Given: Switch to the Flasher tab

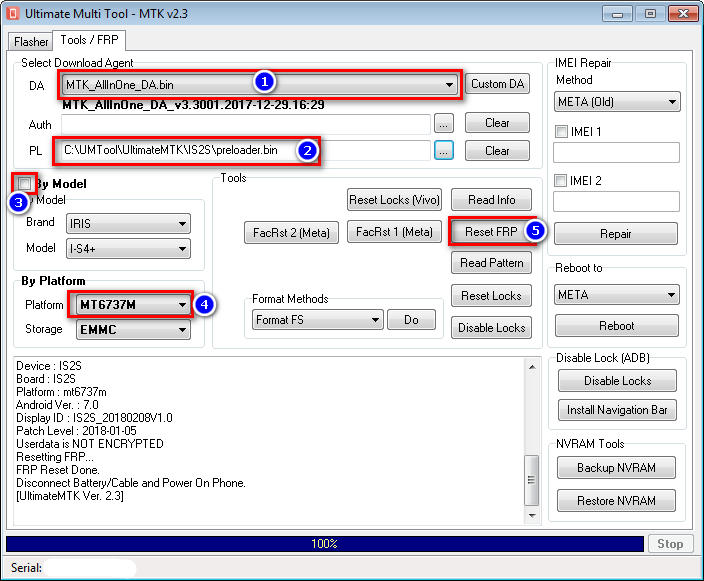Looking at the screenshot, I should coord(31,42).
